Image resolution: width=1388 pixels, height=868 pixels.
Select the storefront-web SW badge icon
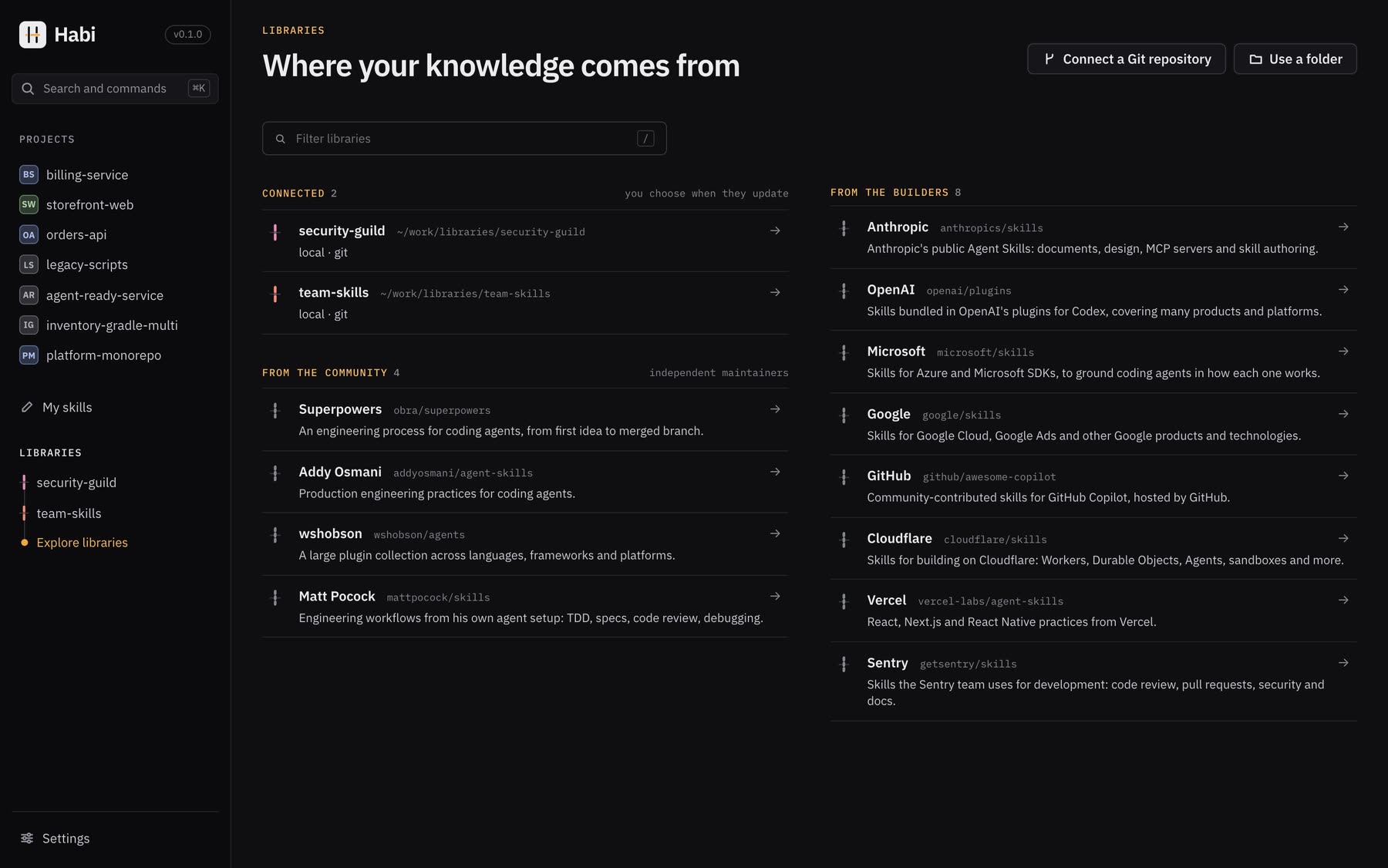click(29, 205)
